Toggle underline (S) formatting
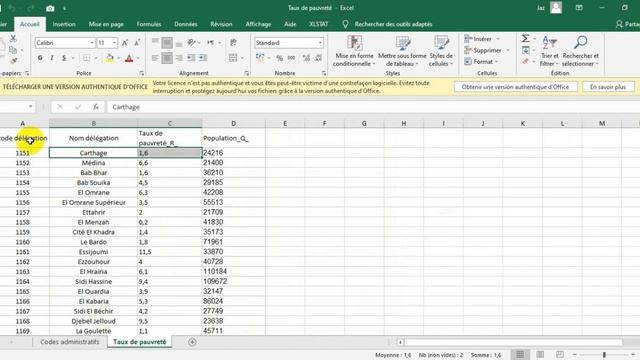 tap(64, 58)
